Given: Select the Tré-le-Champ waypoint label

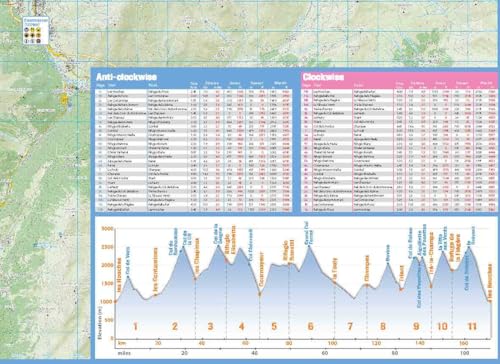Looking at the screenshot, I should [432, 254].
